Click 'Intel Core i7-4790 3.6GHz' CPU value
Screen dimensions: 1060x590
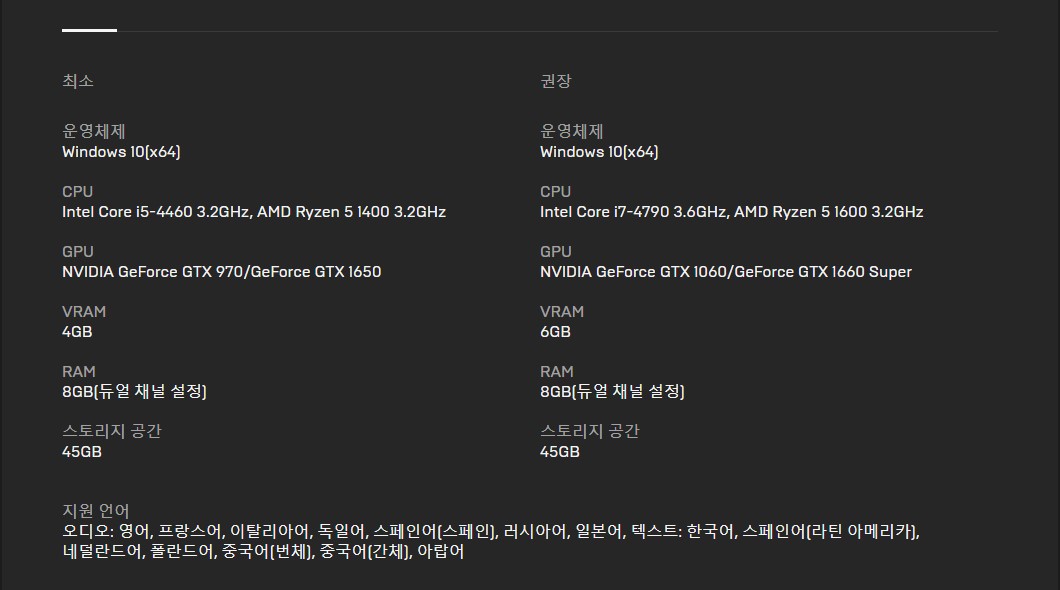(633, 212)
